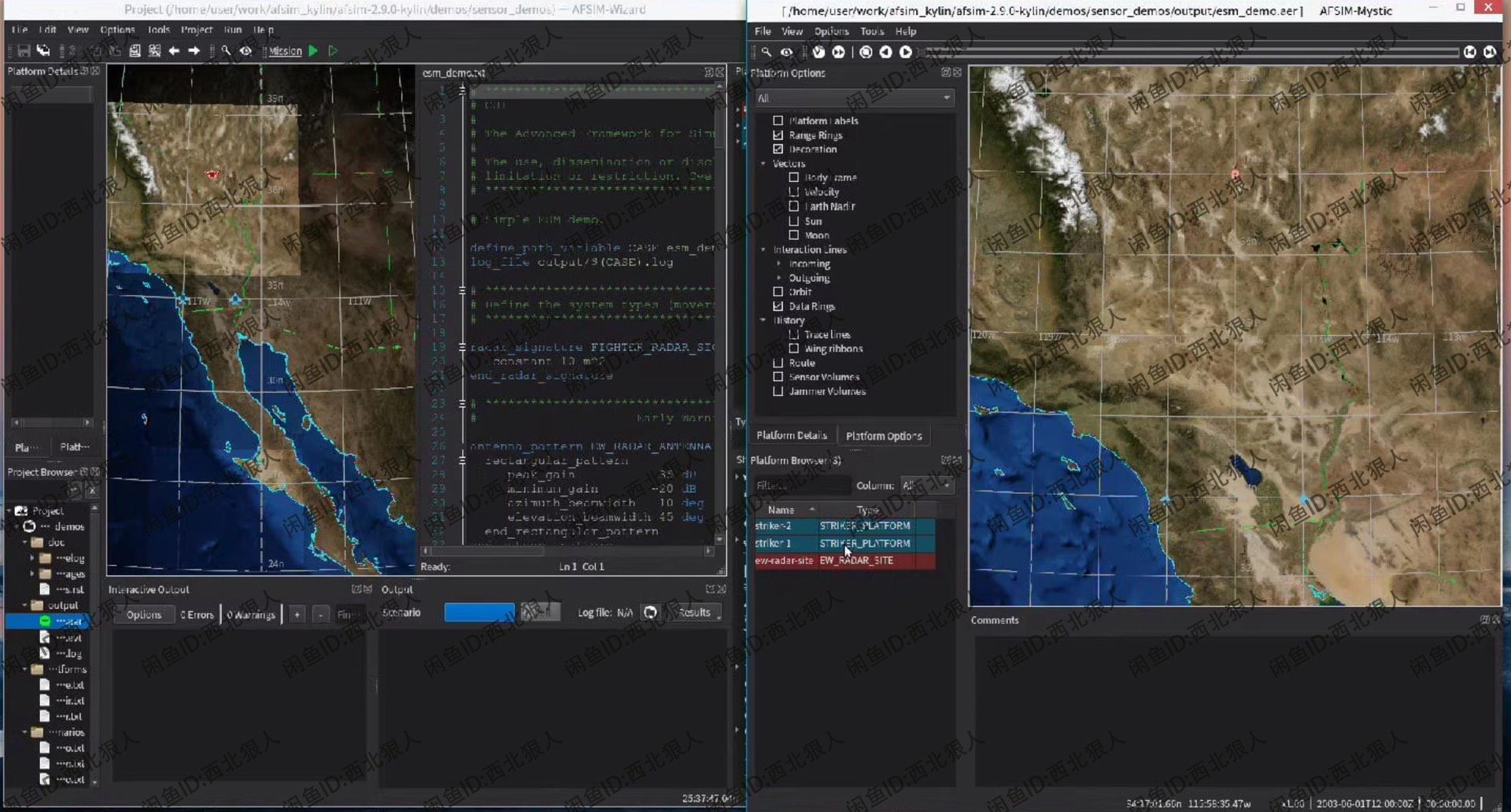This screenshot has width=1511, height=812.
Task: Toggle the Sensor Volumes checkbox
Action: tap(778, 377)
